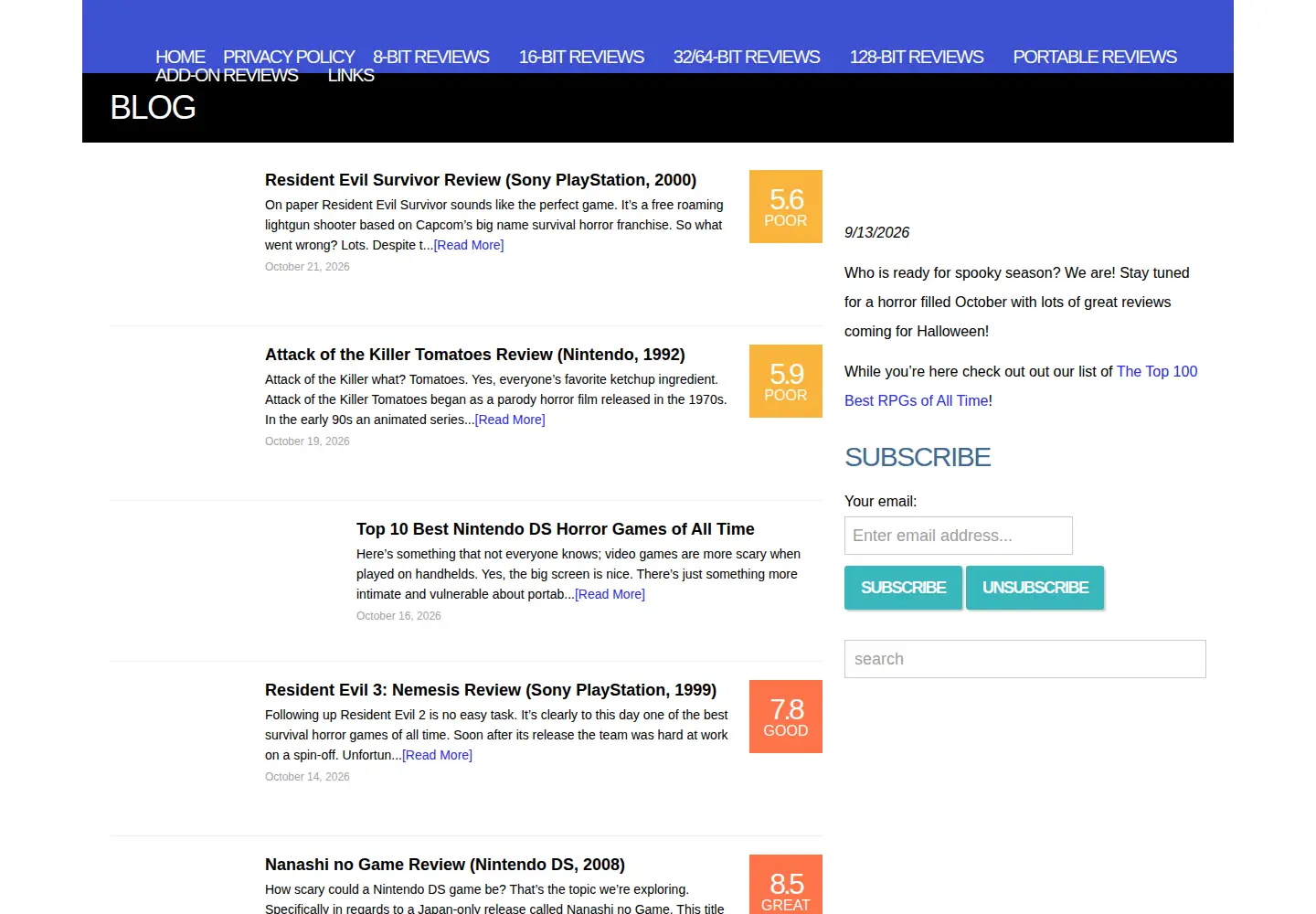Viewport: 1316px width, 914px height.
Task: Click the October 16, 2026 date text
Action: [398, 616]
